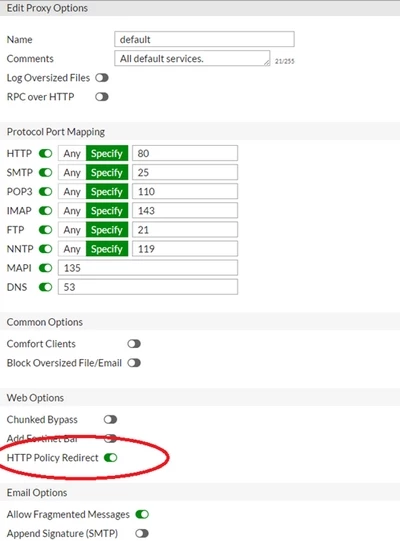Viewport: 400px width, 541px height.
Task: Click SMTP port field showing 25
Action: pyautogui.click(x=185, y=173)
